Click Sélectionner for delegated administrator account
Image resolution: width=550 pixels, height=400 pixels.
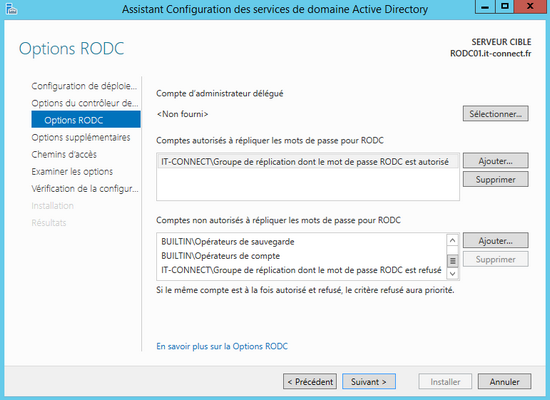(495, 114)
